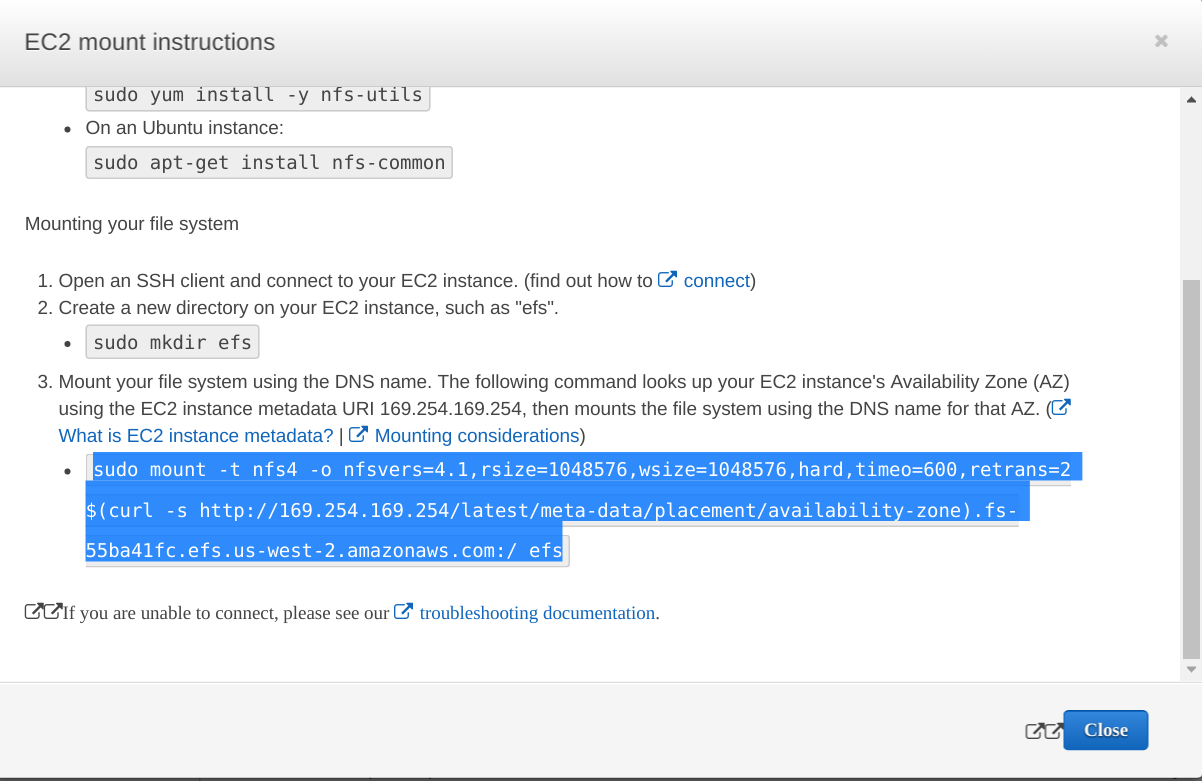
Task: Open the "connect" link
Action: tap(715, 280)
